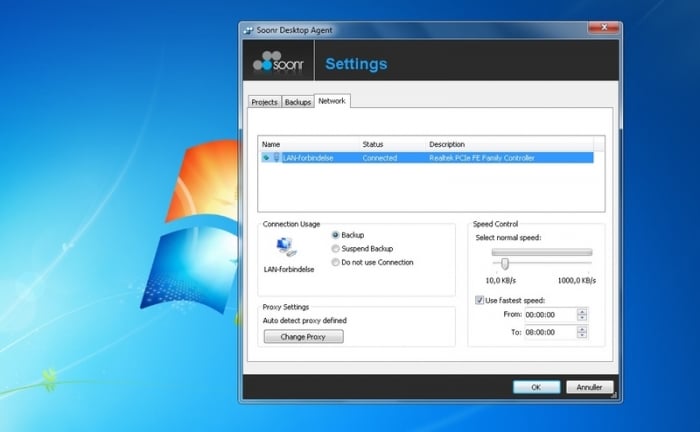Select Do not use Connection

tap(335, 262)
